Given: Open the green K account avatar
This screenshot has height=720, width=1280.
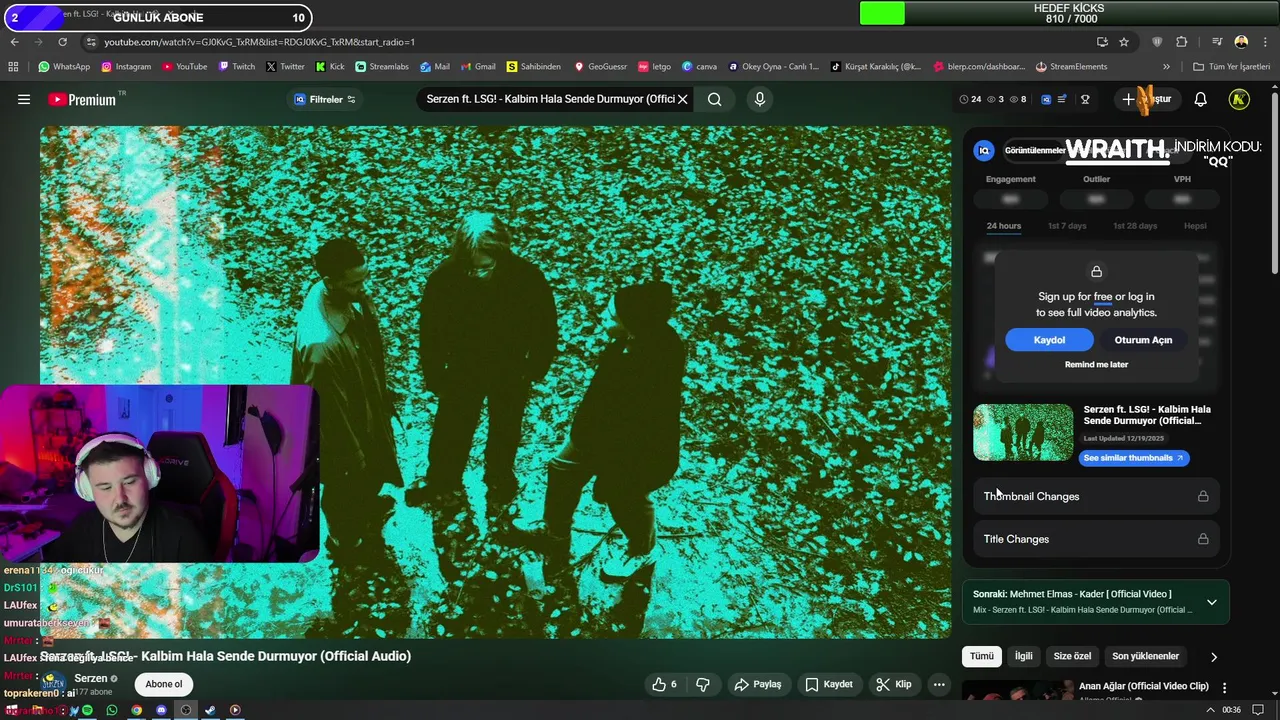Looking at the screenshot, I should [x=1239, y=99].
